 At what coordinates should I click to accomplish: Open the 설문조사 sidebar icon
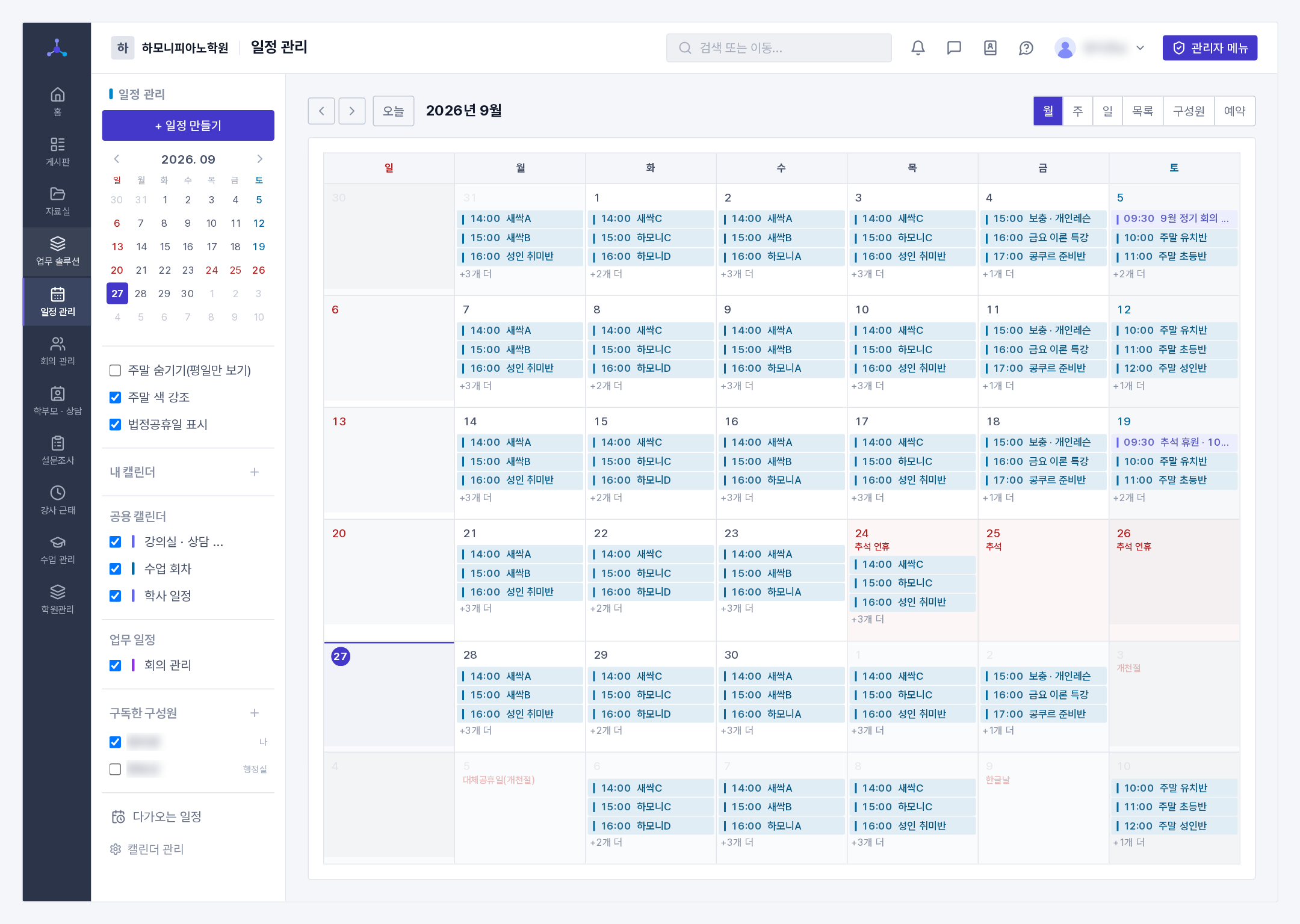point(57,450)
